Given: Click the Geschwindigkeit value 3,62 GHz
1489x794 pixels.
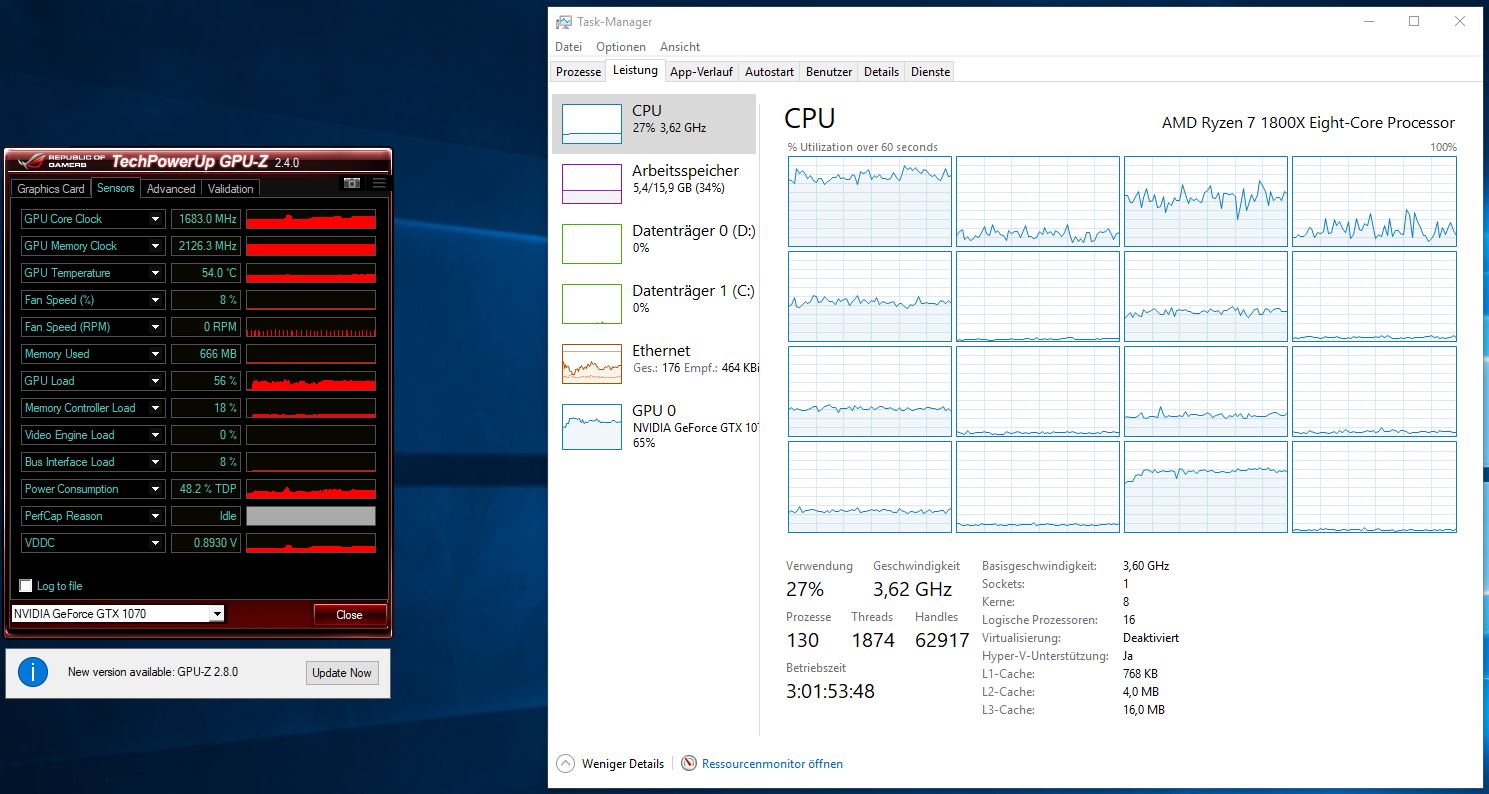Looking at the screenshot, I should tap(913, 589).
